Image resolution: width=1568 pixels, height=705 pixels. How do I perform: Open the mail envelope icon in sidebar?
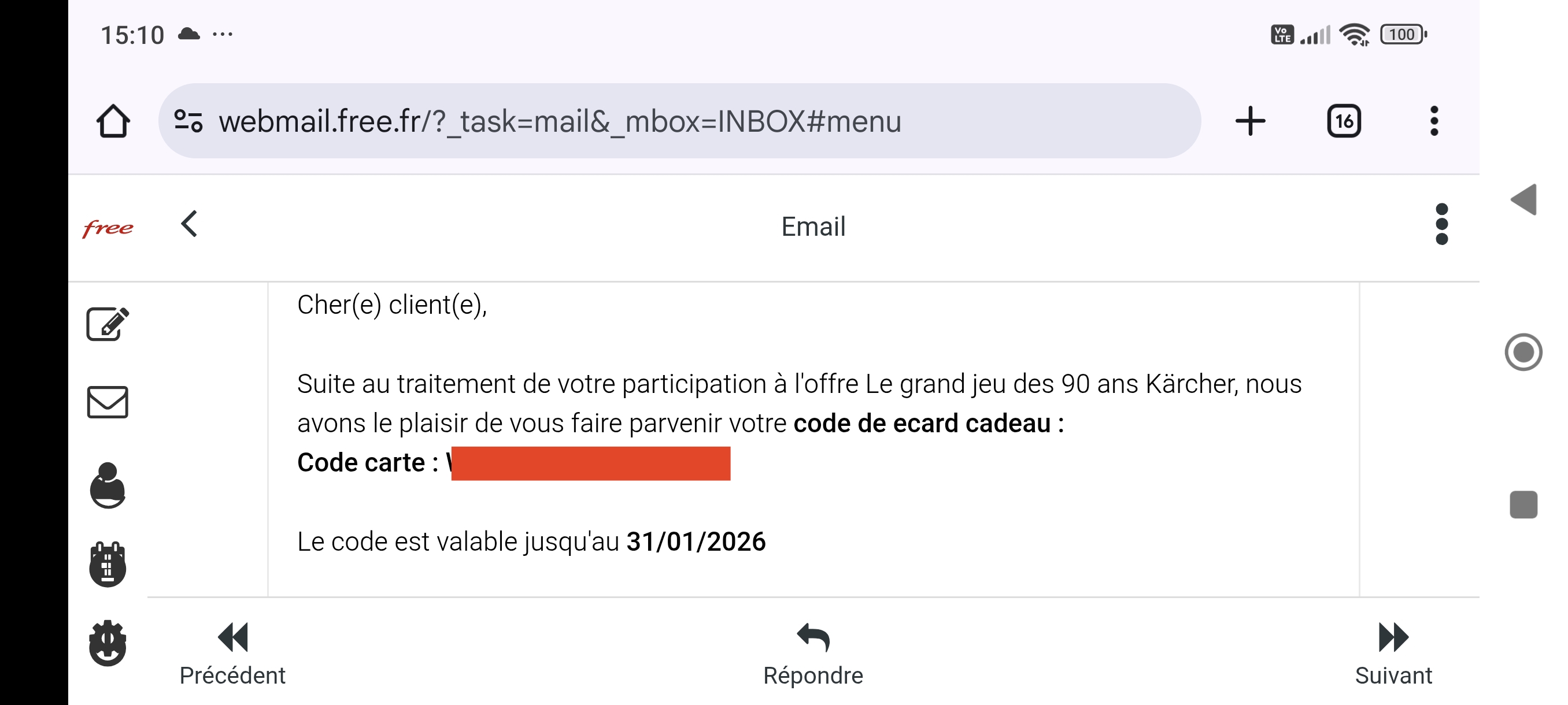pos(108,402)
